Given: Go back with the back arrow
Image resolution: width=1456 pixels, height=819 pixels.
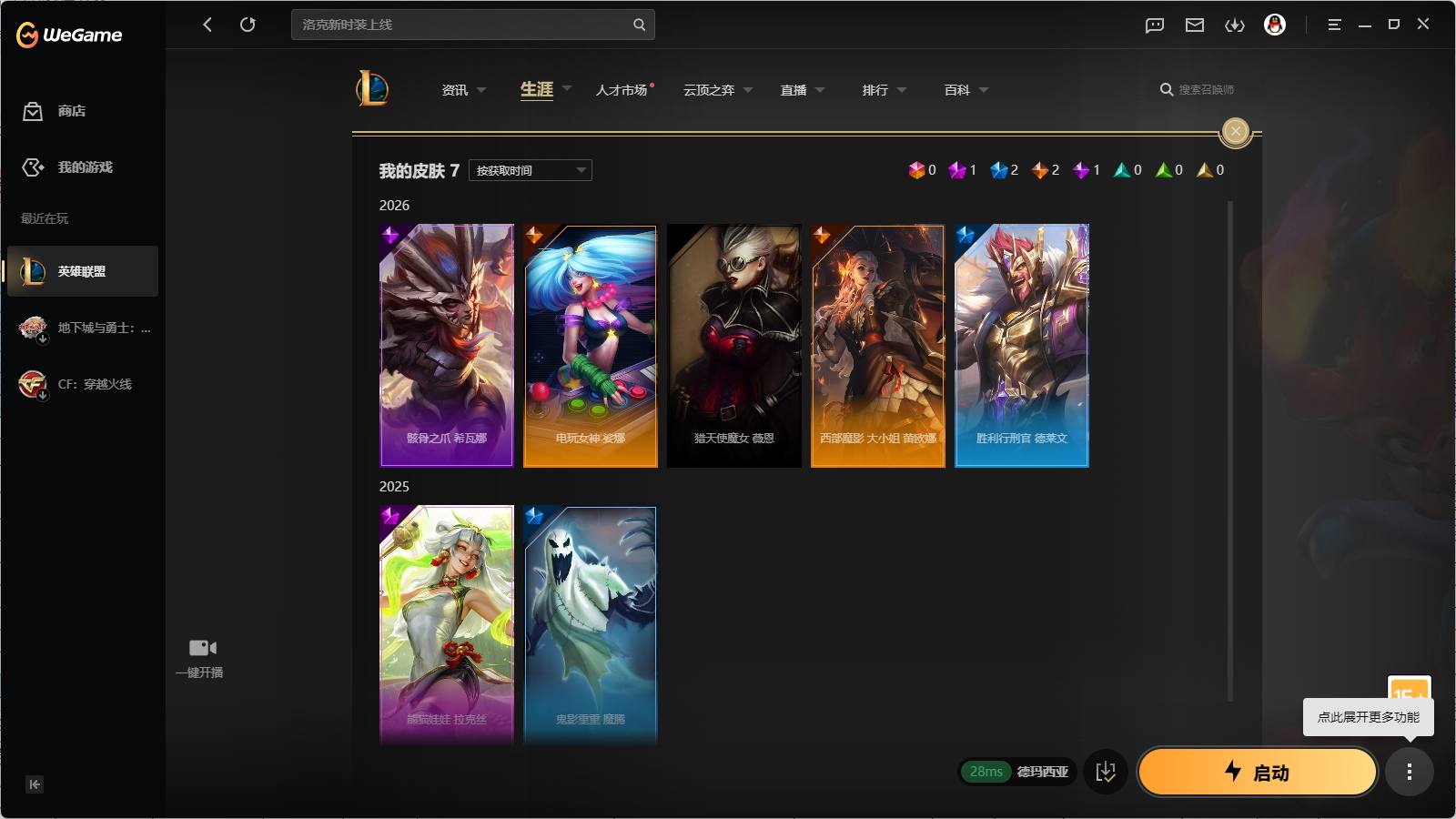Looking at the screenshot, I should (207, 25).
